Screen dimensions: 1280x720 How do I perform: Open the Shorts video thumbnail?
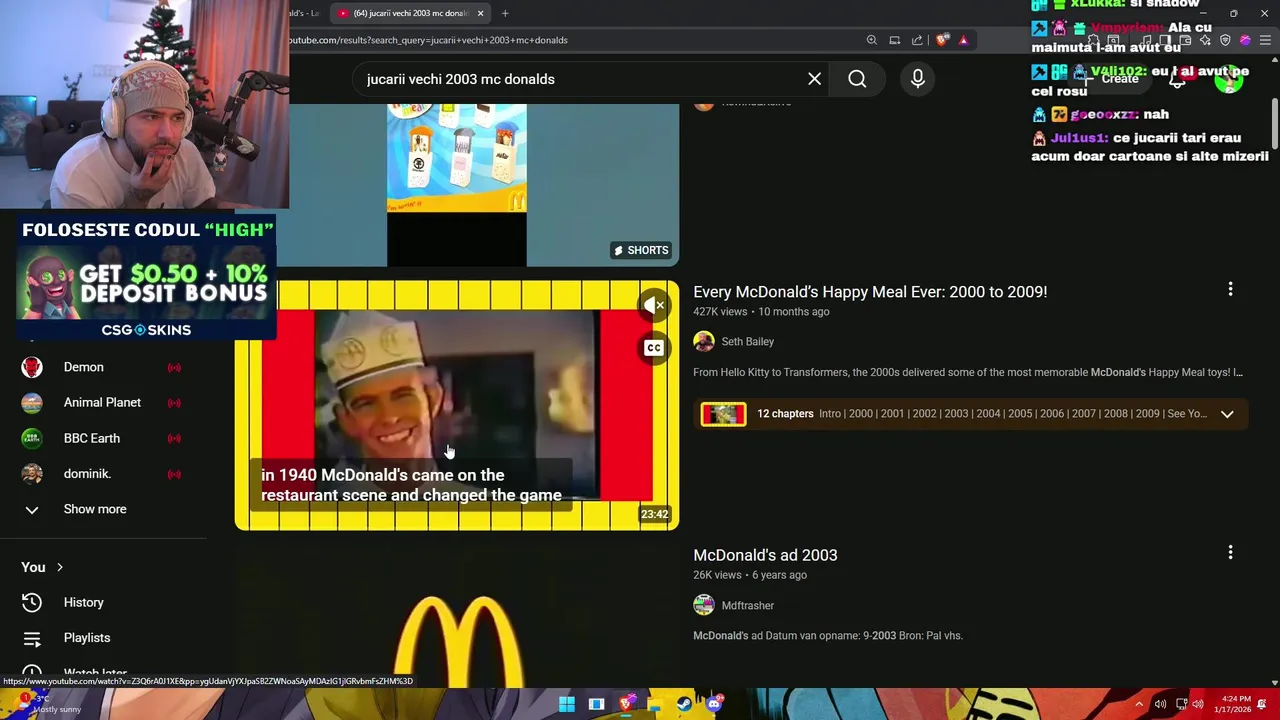[457, 185]
